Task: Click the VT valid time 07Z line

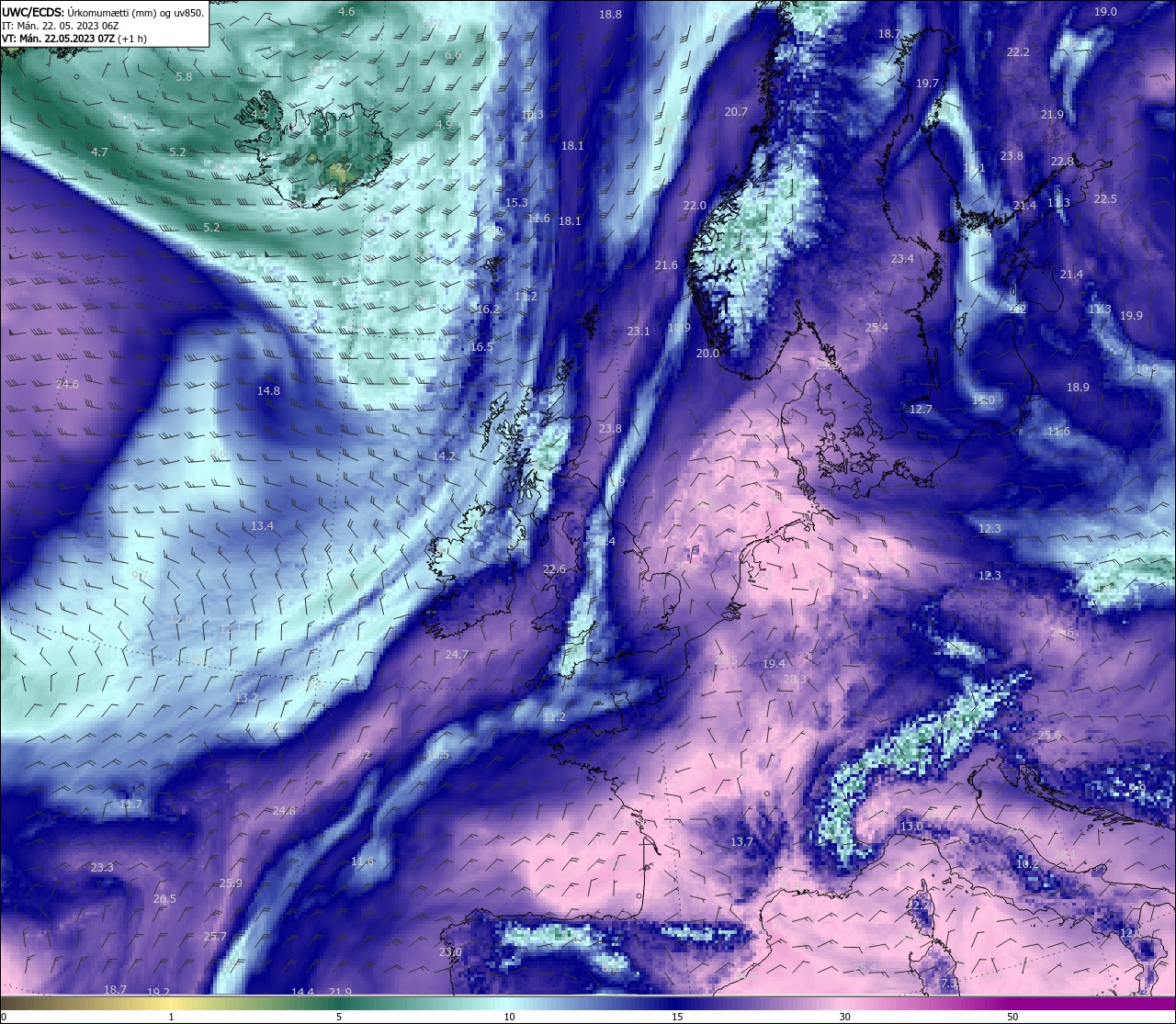Action: [74, 39]
